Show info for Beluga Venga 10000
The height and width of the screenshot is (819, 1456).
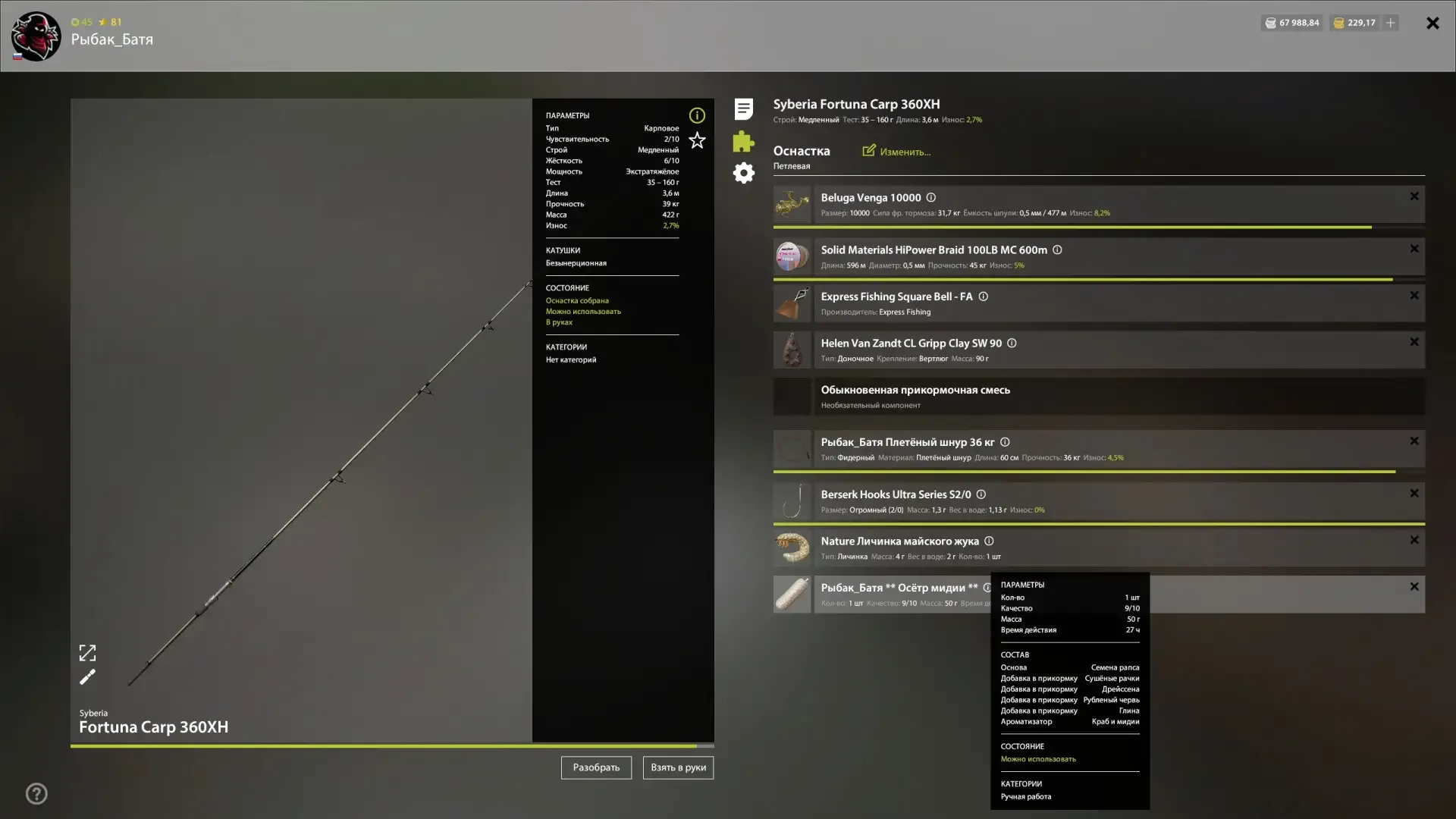930,198
